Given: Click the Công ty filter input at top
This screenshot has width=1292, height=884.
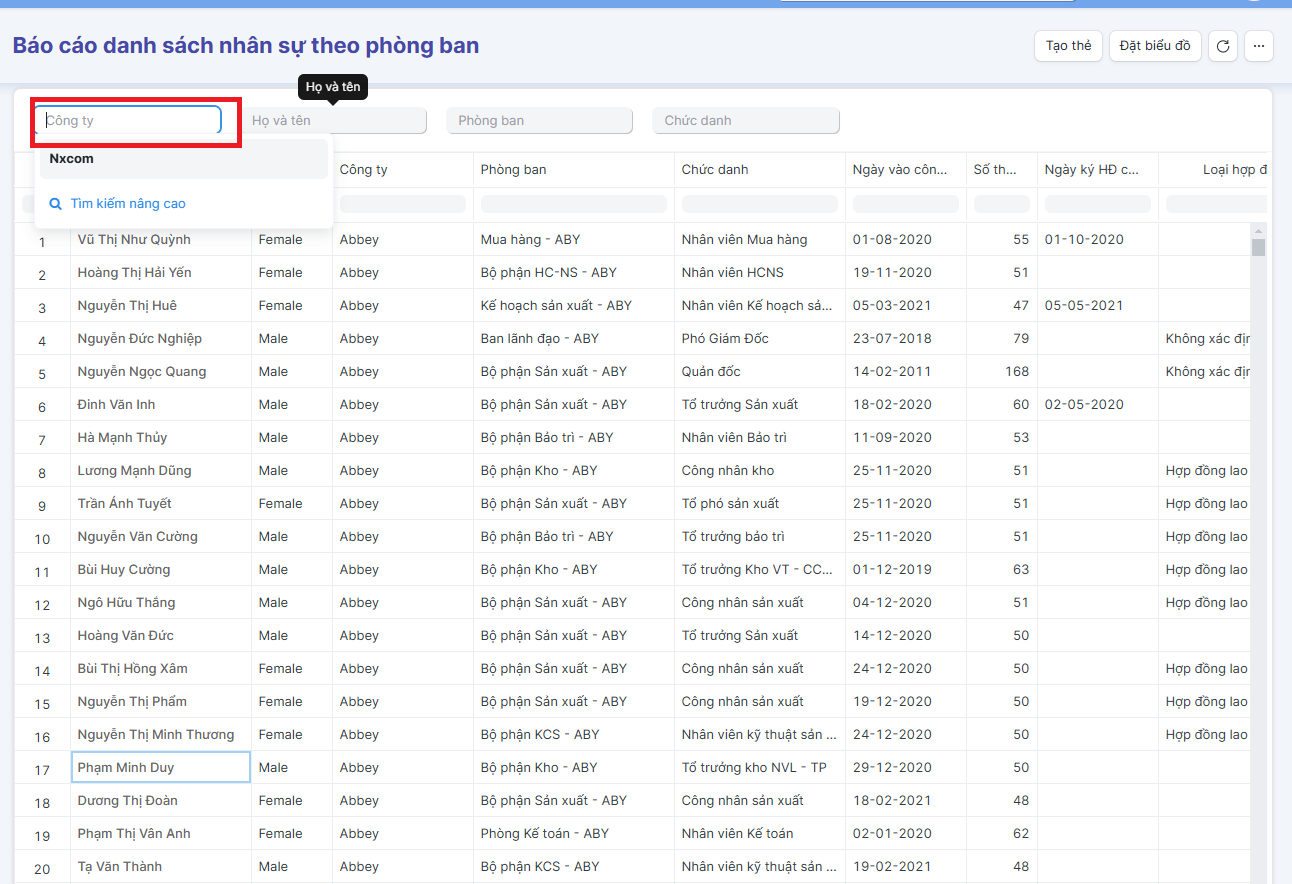Looking at the screenshot, I should coord(128,121).
